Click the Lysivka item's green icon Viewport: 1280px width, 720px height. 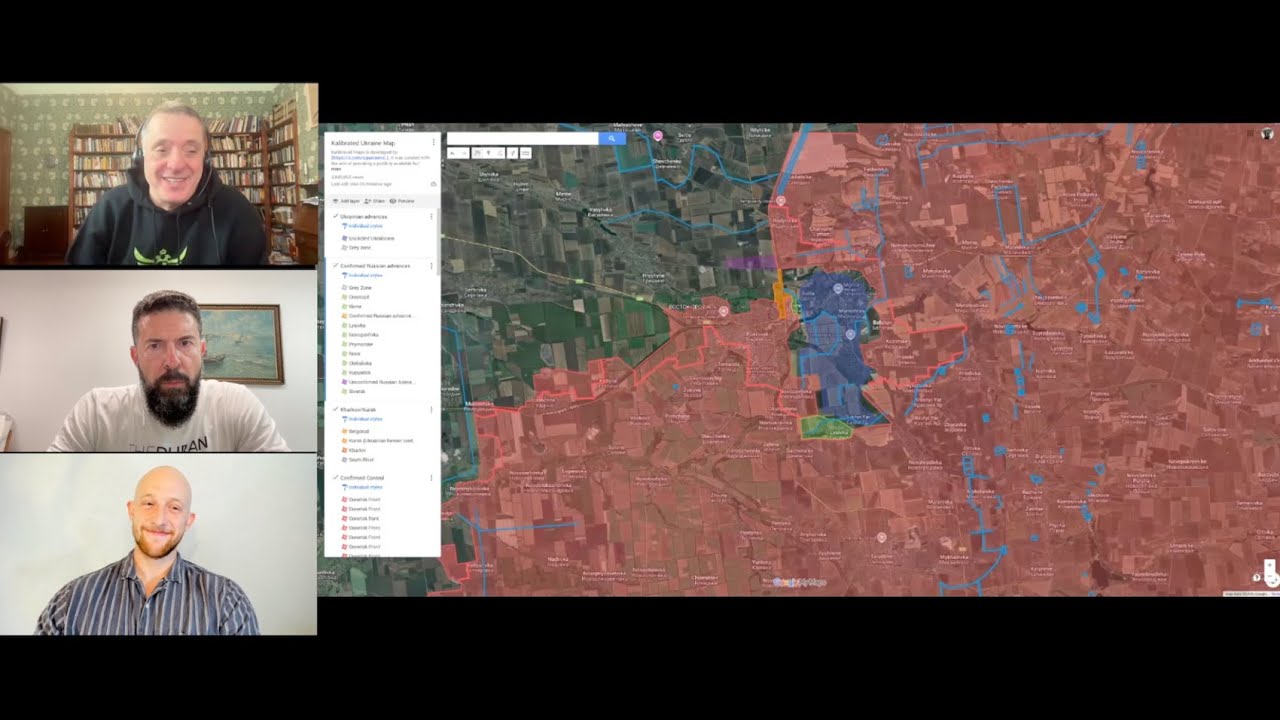point(345,325)
